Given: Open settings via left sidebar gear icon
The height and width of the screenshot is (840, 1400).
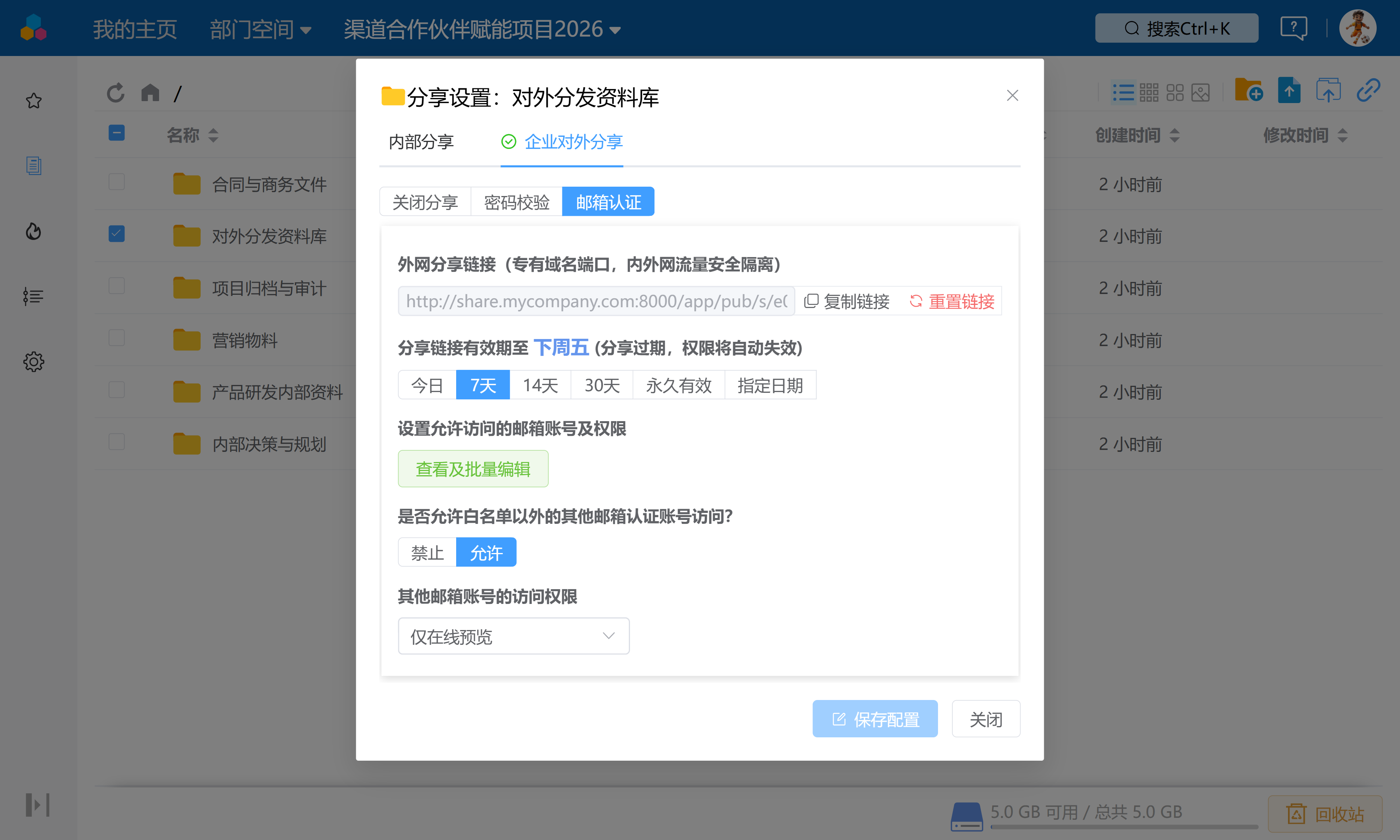Looking at the screenshot, I should tap(33, 362).
